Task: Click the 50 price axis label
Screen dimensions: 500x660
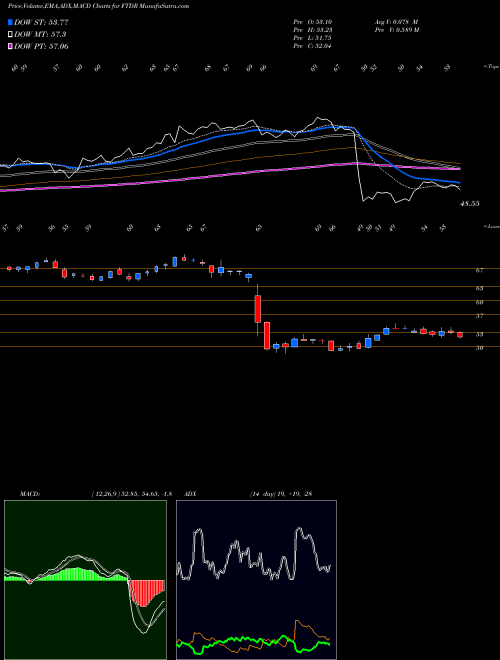Action: click(x=479, y=348)
